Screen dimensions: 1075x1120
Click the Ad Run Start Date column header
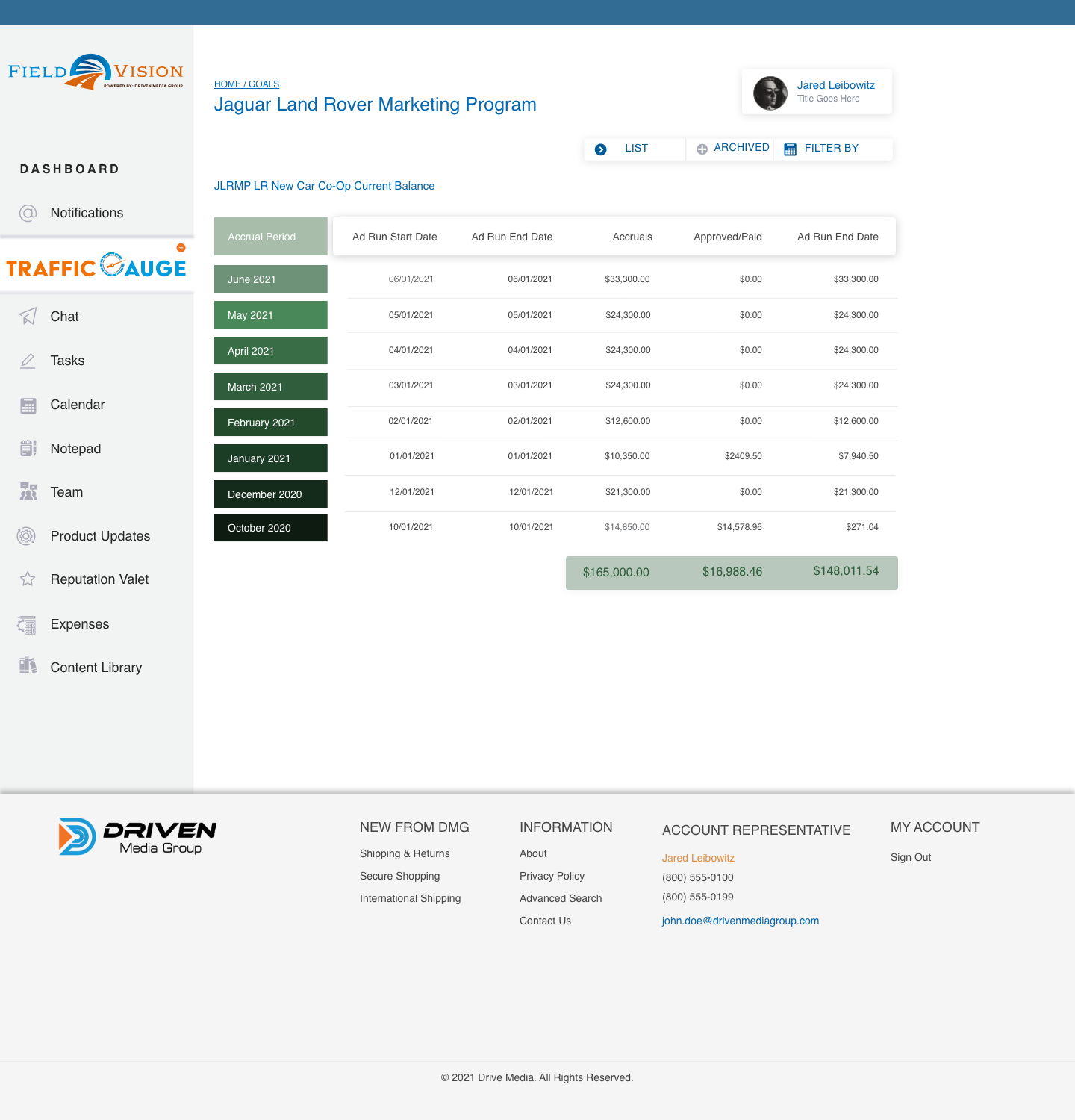click(x=395, y=237)
